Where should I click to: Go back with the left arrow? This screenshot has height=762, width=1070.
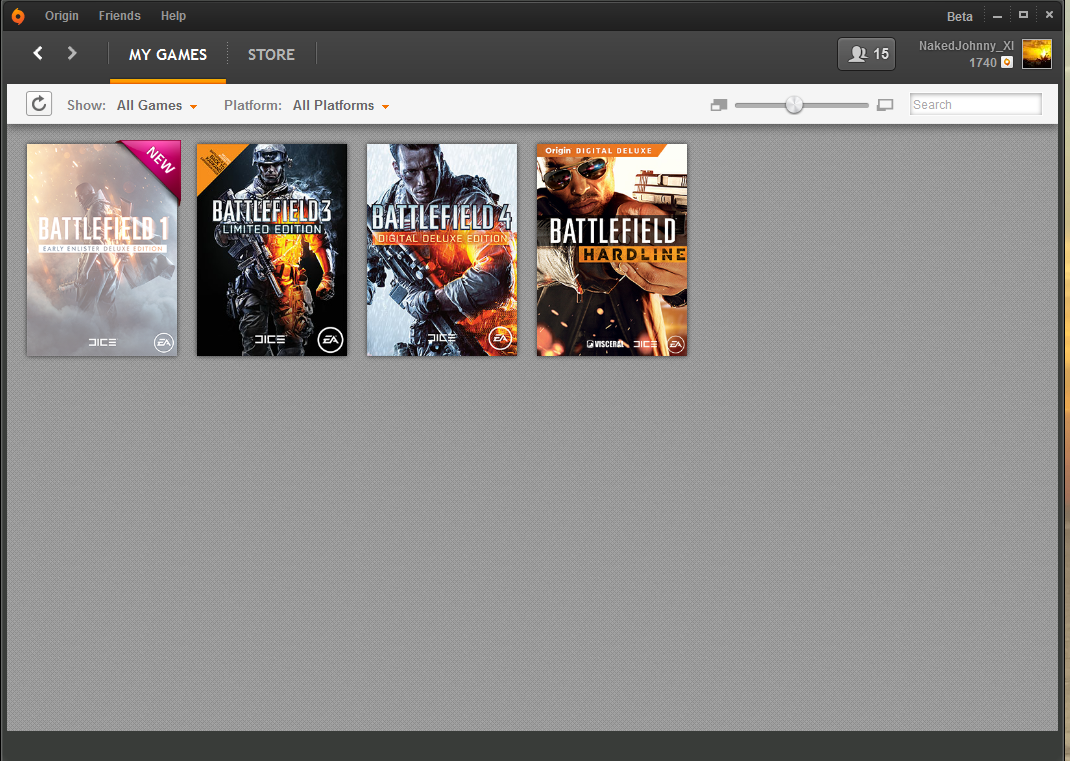38,53
